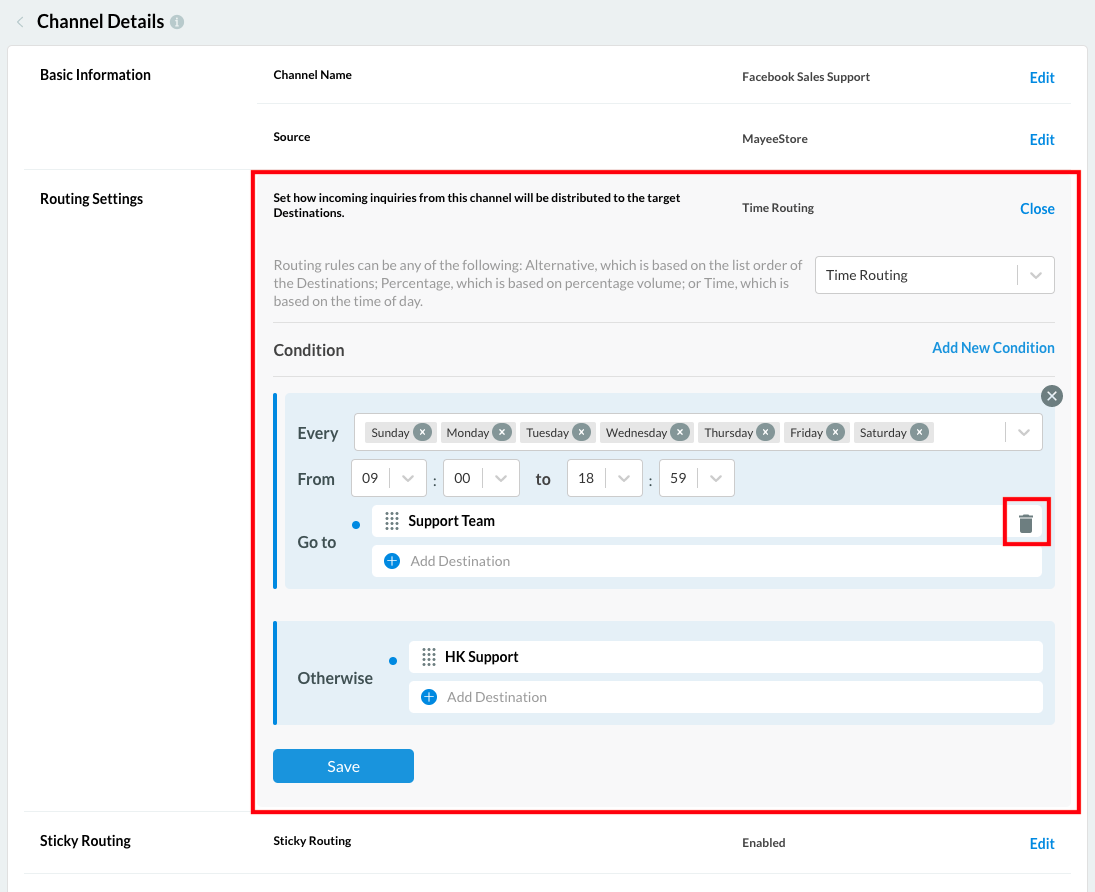Open the to hour 18 dropdown
1095x892 pixels.
point(605,478)
